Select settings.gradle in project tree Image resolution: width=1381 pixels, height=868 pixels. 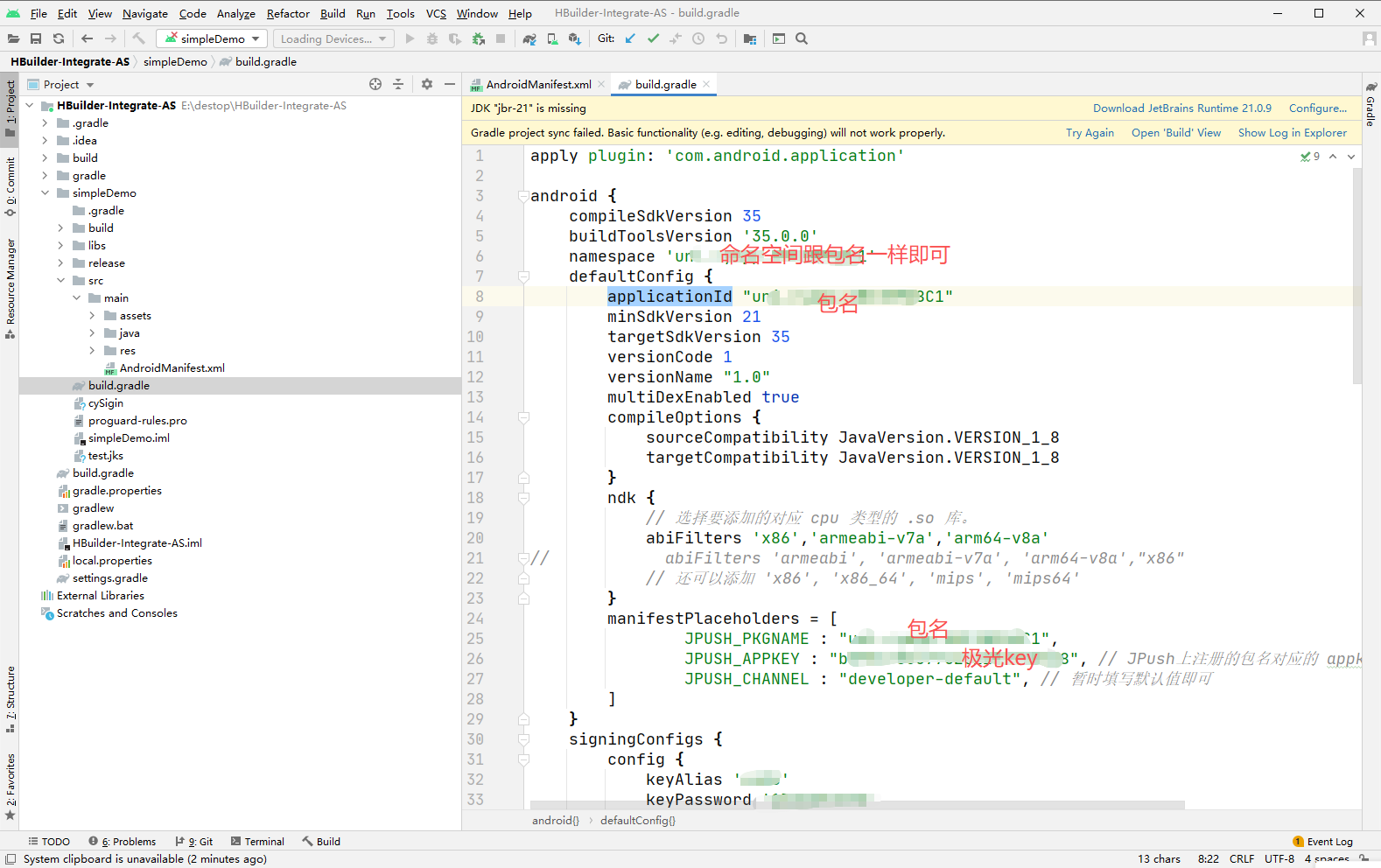click(109, 577)
